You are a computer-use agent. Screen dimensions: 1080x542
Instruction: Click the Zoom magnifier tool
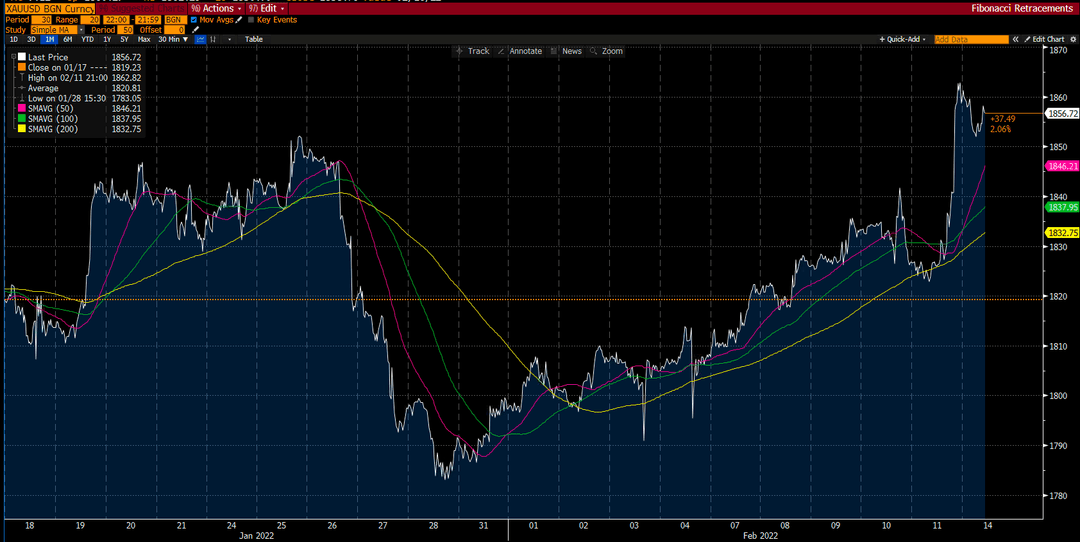pos(606,51)
